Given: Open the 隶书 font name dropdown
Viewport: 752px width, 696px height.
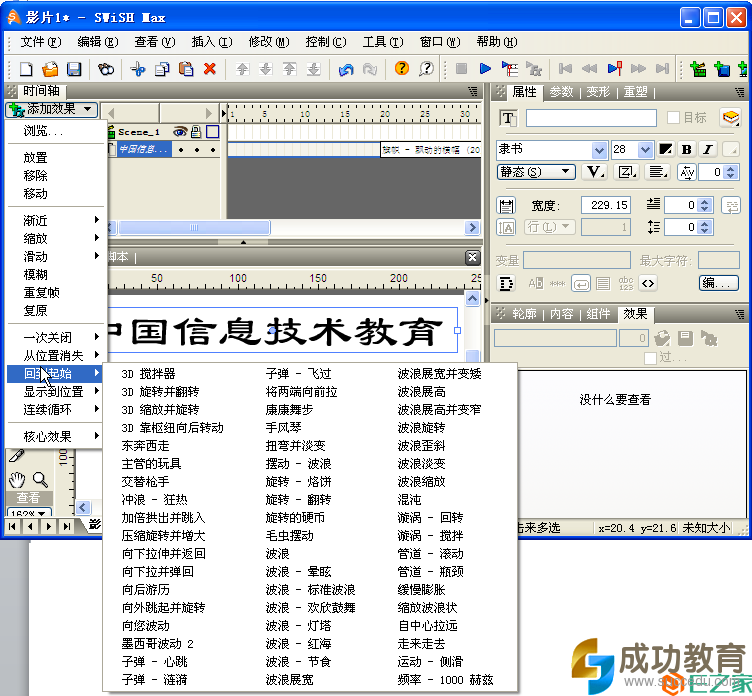Looking at the screenshot, I should [599, 150].
